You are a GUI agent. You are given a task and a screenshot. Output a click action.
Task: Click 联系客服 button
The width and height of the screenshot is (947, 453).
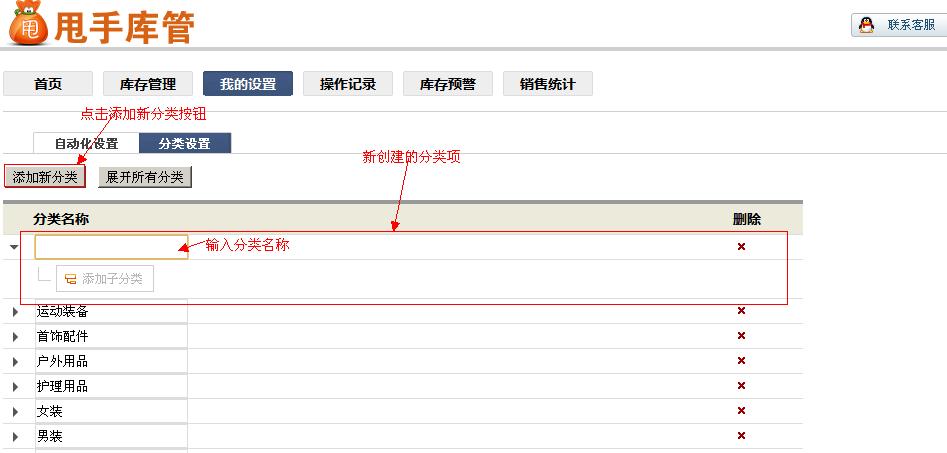899,25
